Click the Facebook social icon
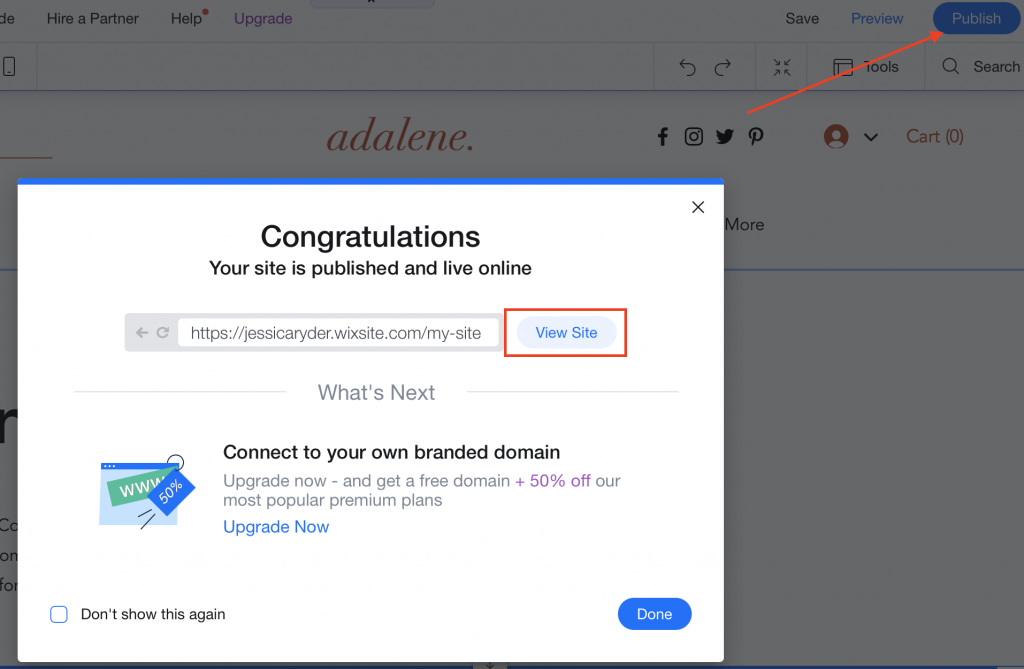The width and height of the screenshot is (1024, 669). (662, 136)
